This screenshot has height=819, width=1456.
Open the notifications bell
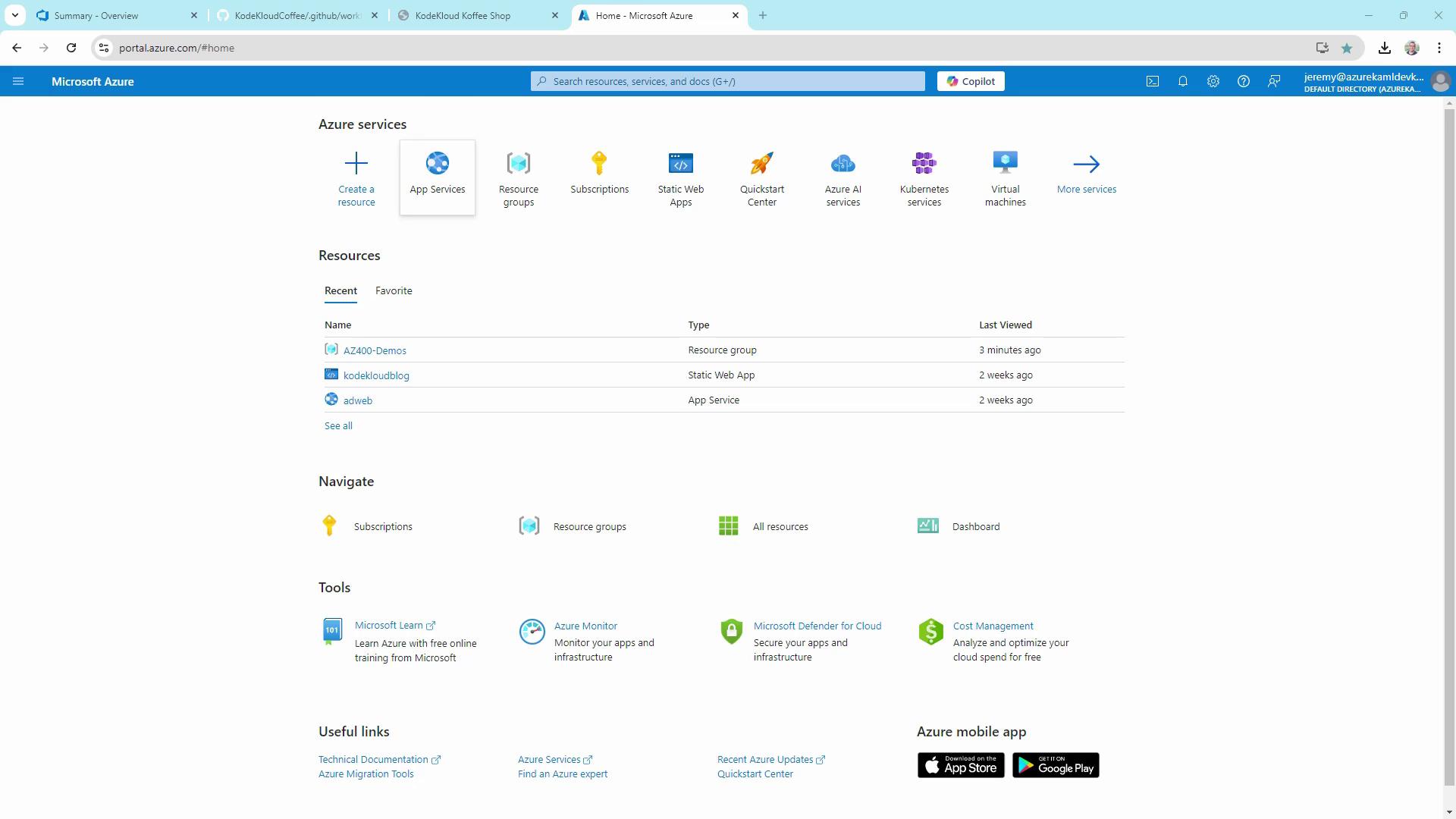tap(1183, 81)
